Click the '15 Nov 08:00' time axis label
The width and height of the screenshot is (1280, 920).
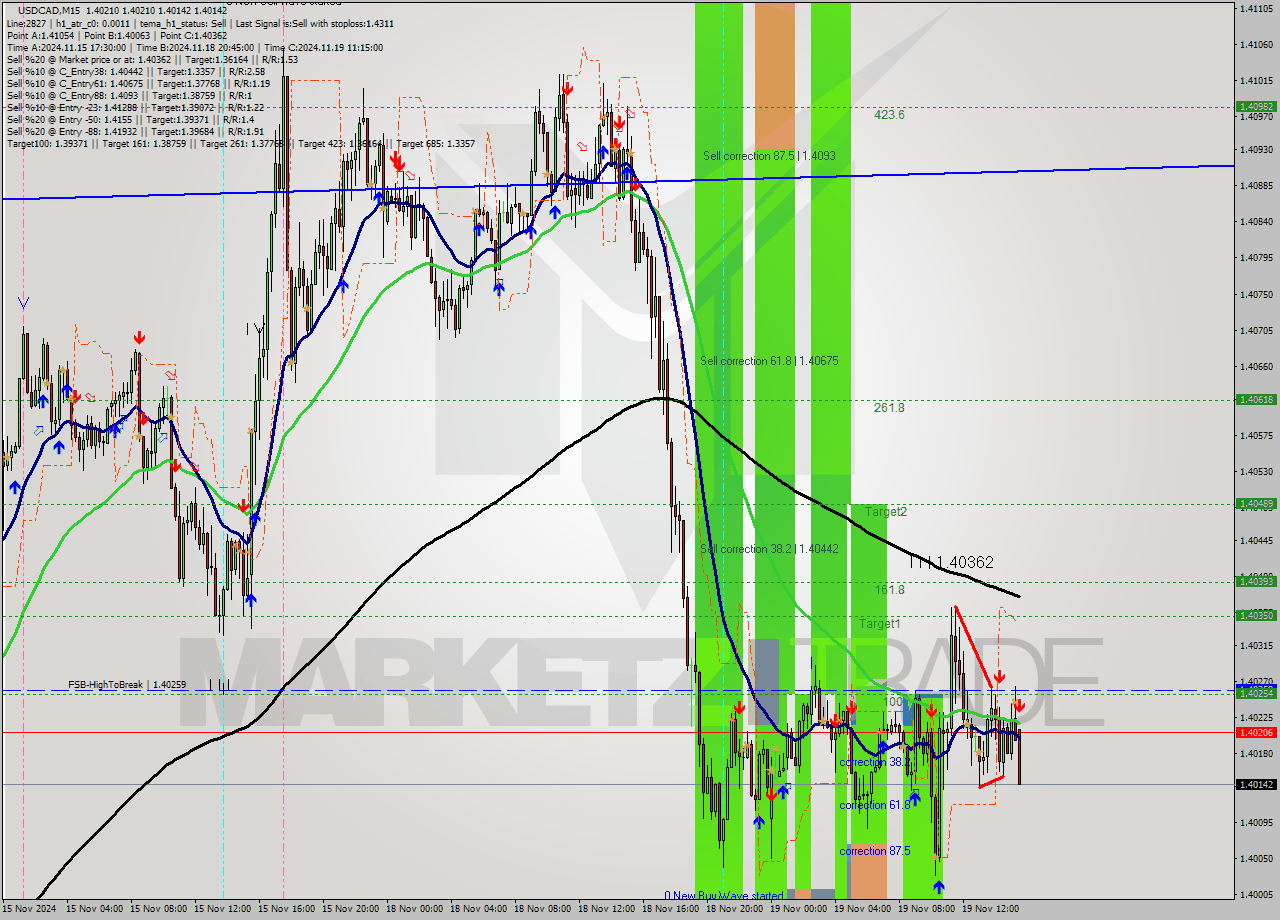click(159, 909)
